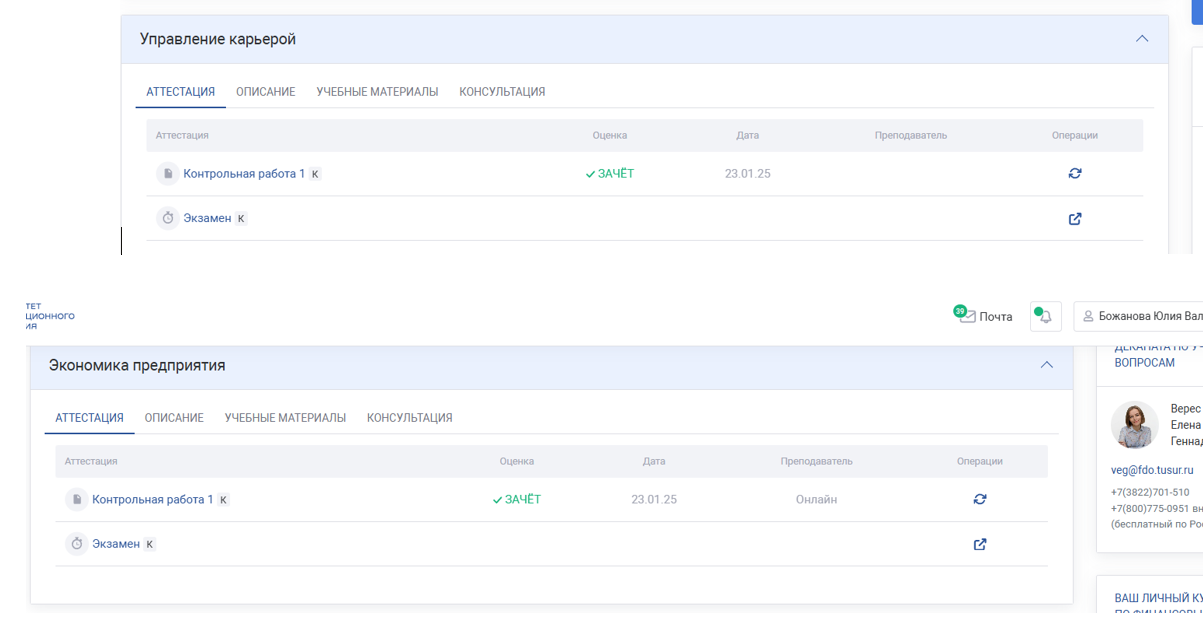This screenshot has height=638, width=1203.
Task: Click document icon beside Управление карьерой Контрольная работа 1
Action: tap(167, 174)
